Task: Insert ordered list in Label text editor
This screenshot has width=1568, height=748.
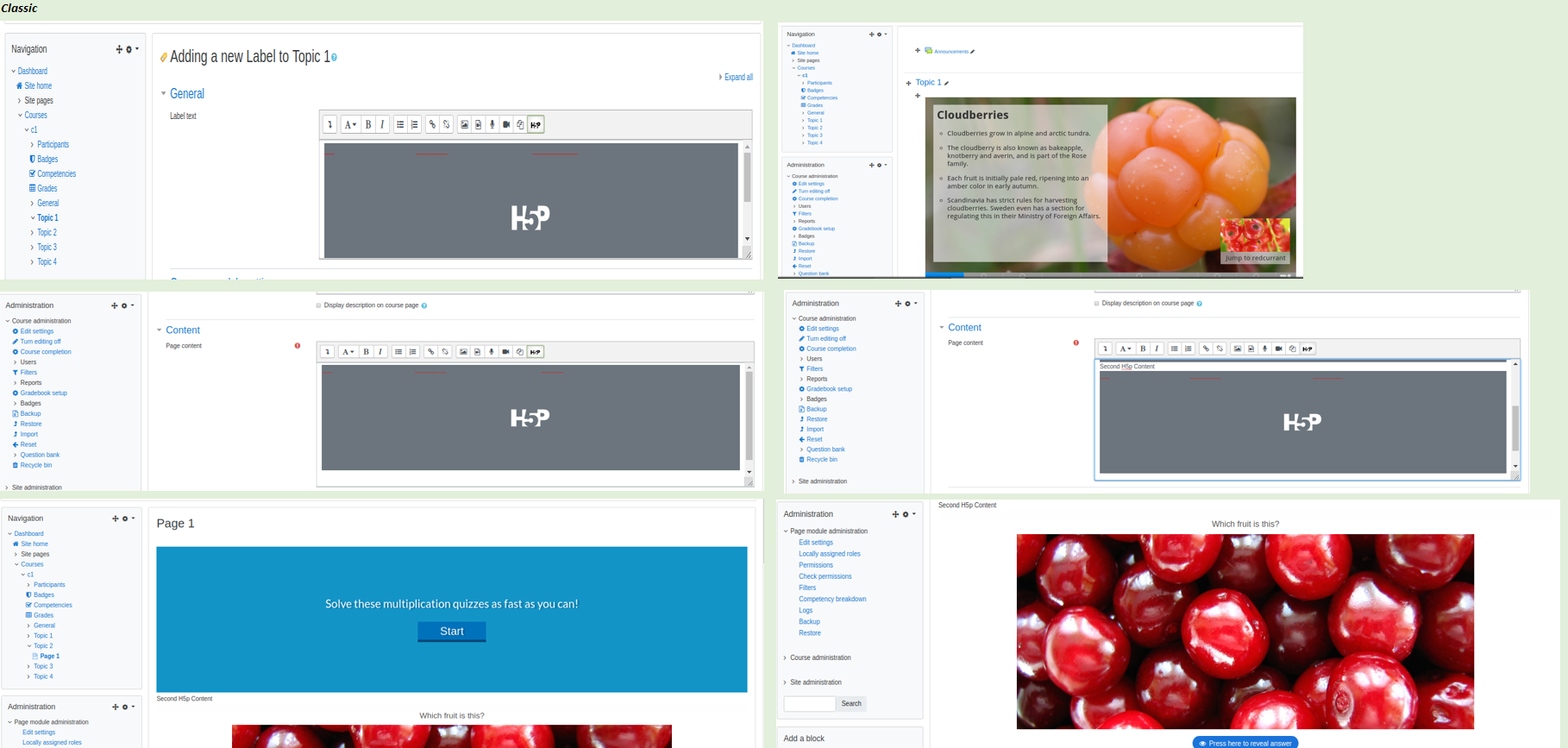Action: pos(414,125)
